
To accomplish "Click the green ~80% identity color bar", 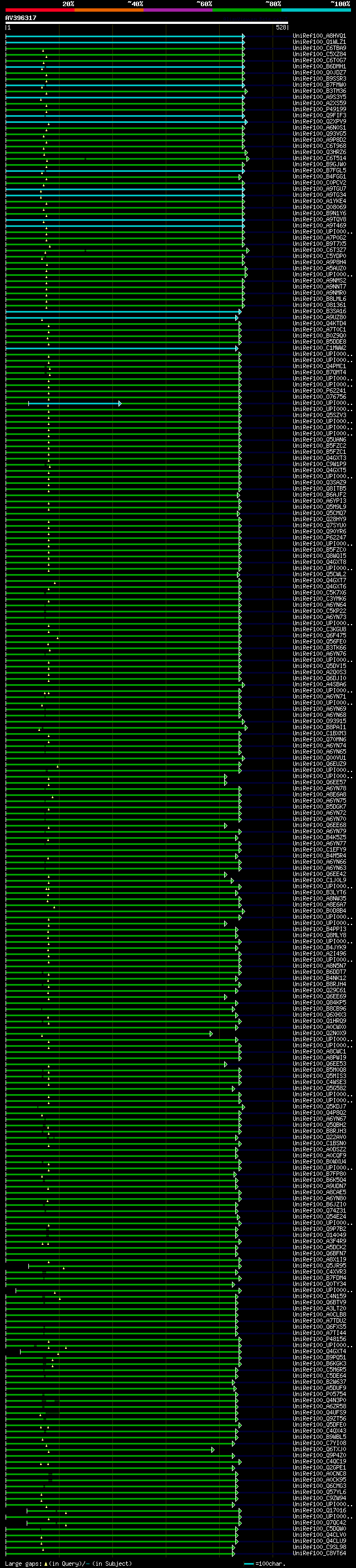I will (246, 10).
